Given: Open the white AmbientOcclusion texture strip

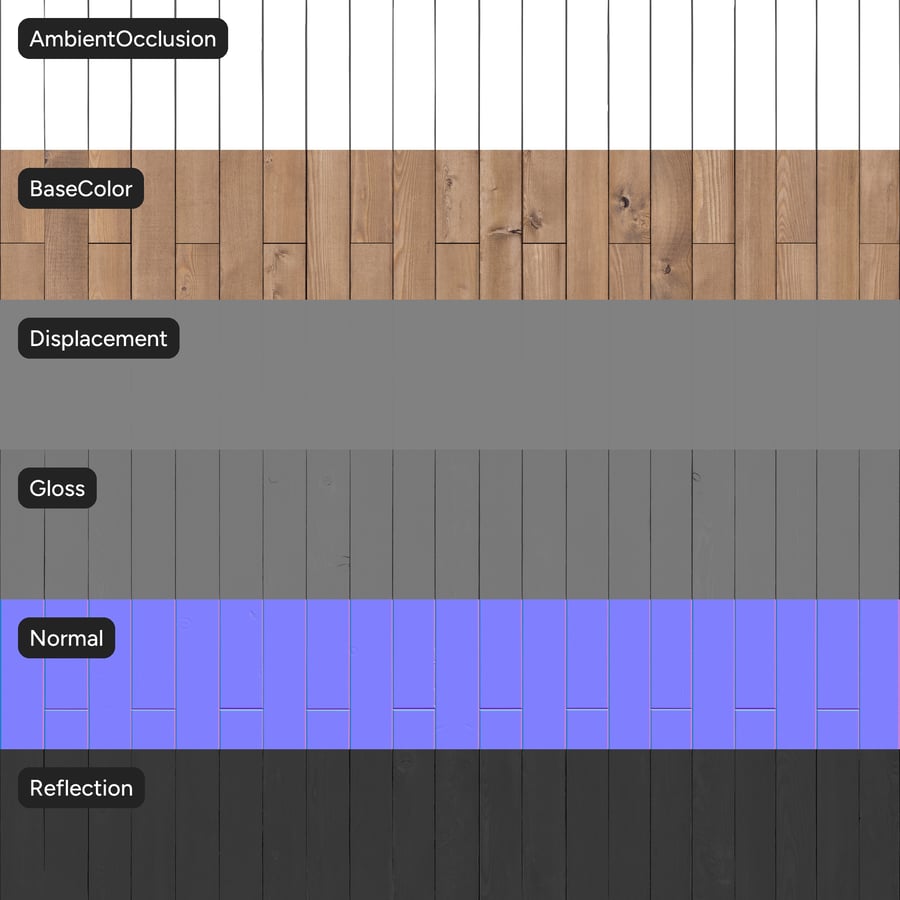Looking at the screenshot, I should click(x=450, y=75).
